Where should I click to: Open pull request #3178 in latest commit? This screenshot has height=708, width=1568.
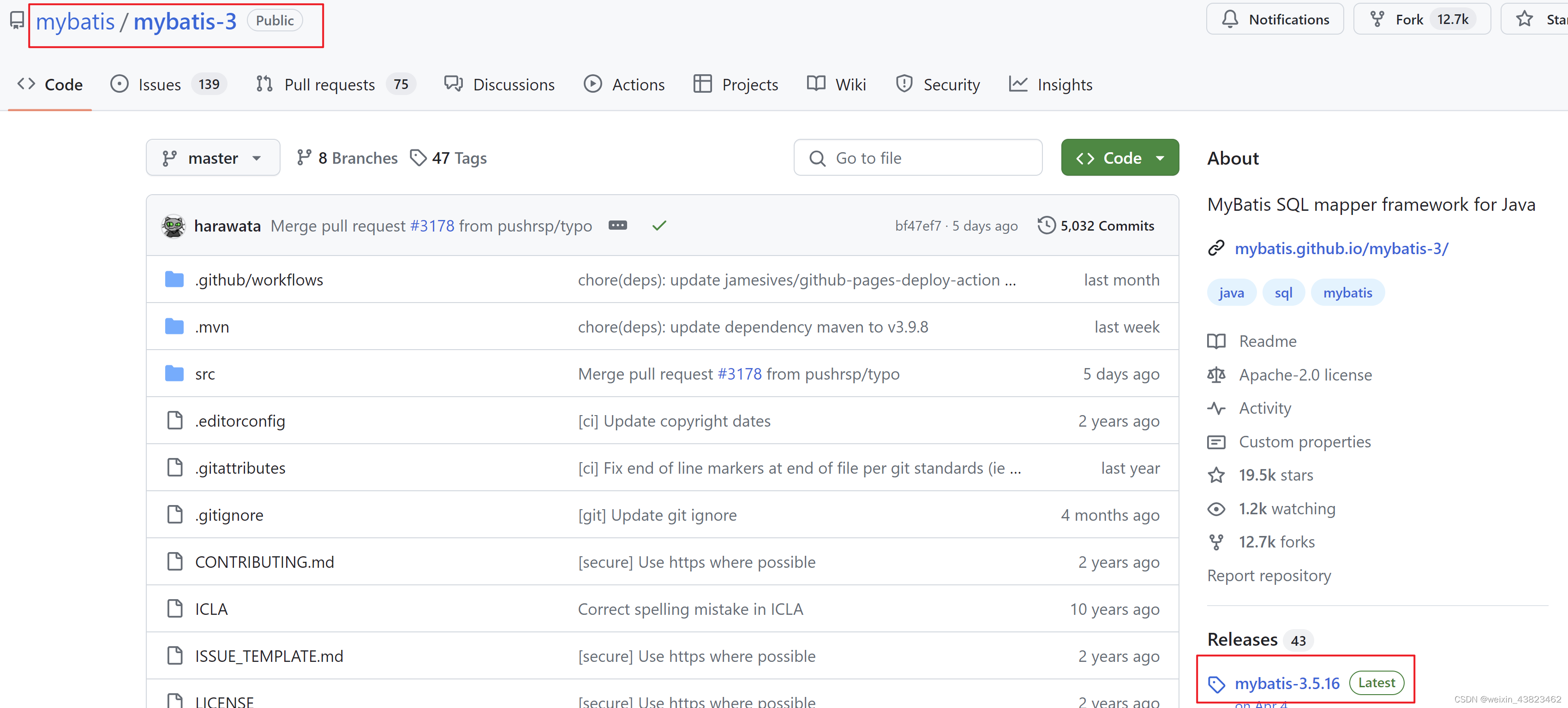click(432, 226)
